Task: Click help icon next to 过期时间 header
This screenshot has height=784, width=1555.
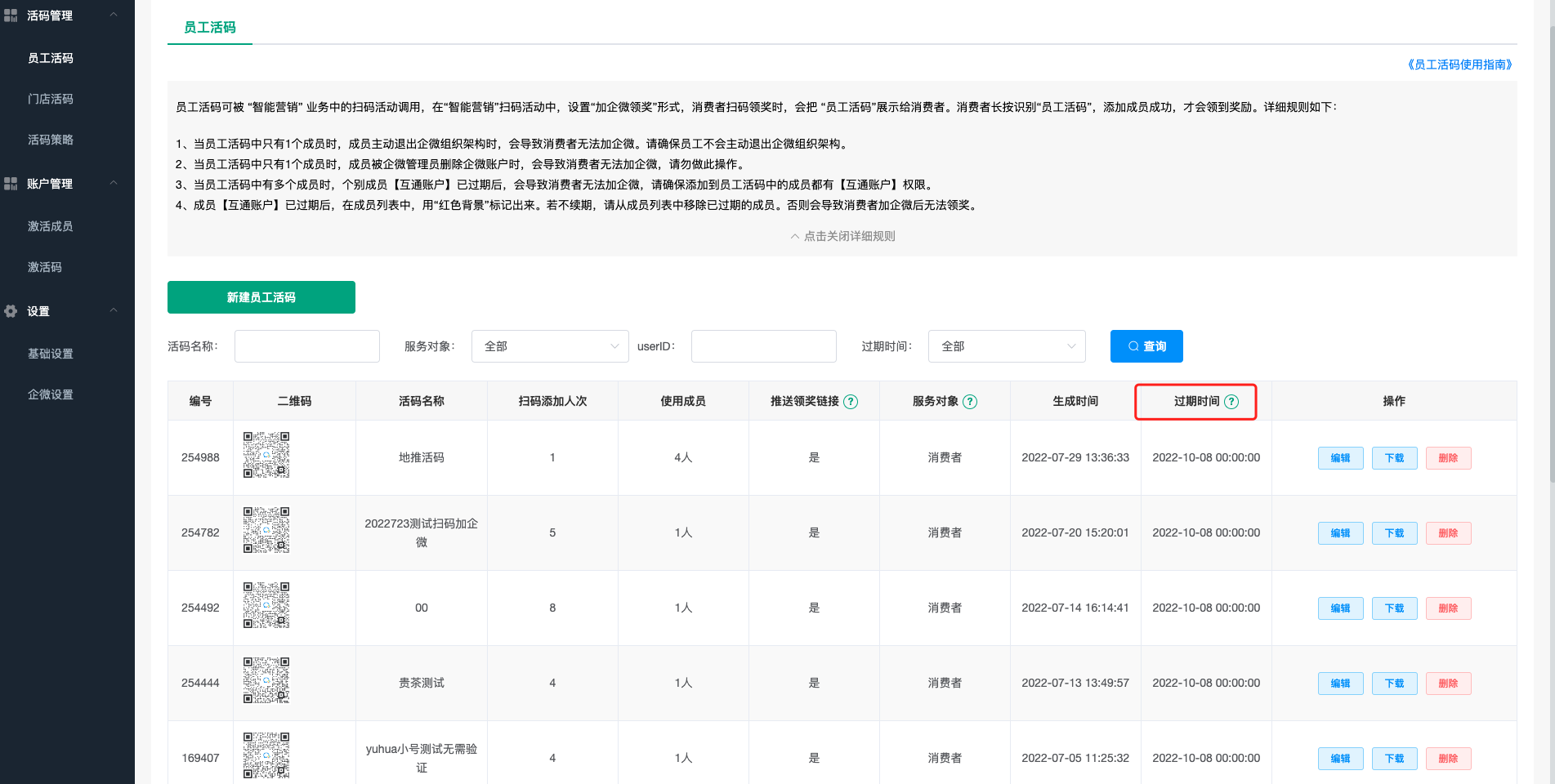Action: (1231, 402)
